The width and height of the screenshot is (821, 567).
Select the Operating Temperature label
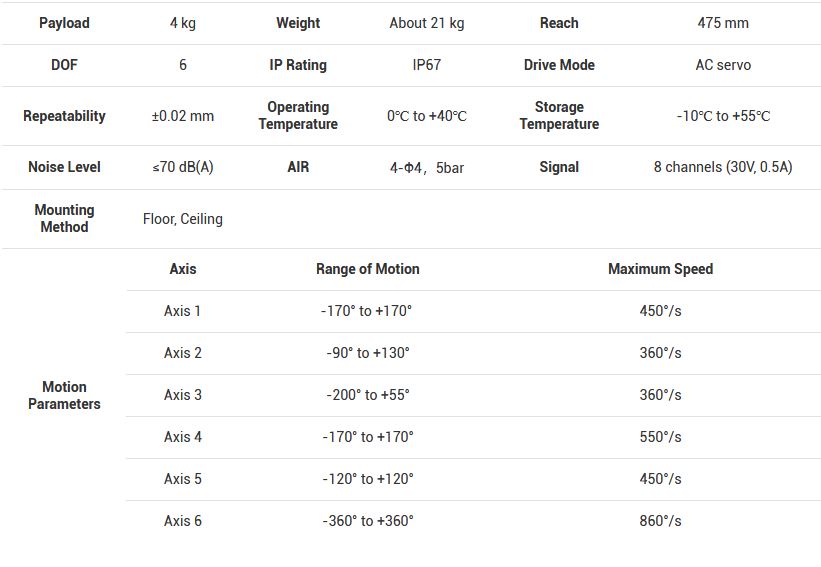pyautogui.click(x=298, y=116)
